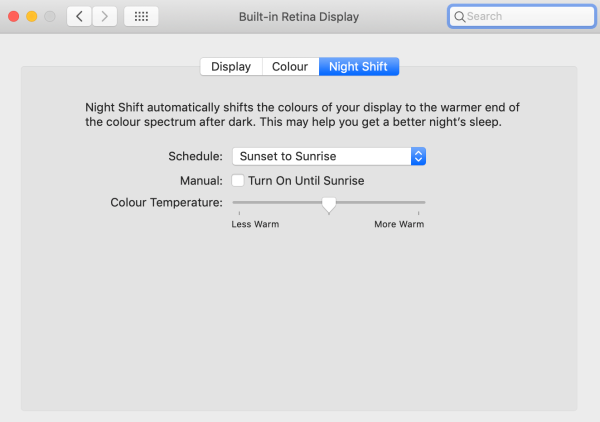Viewport: 600px width, 422px height.
Task: Go back with the left chevron button
Action: pos(79,16)
